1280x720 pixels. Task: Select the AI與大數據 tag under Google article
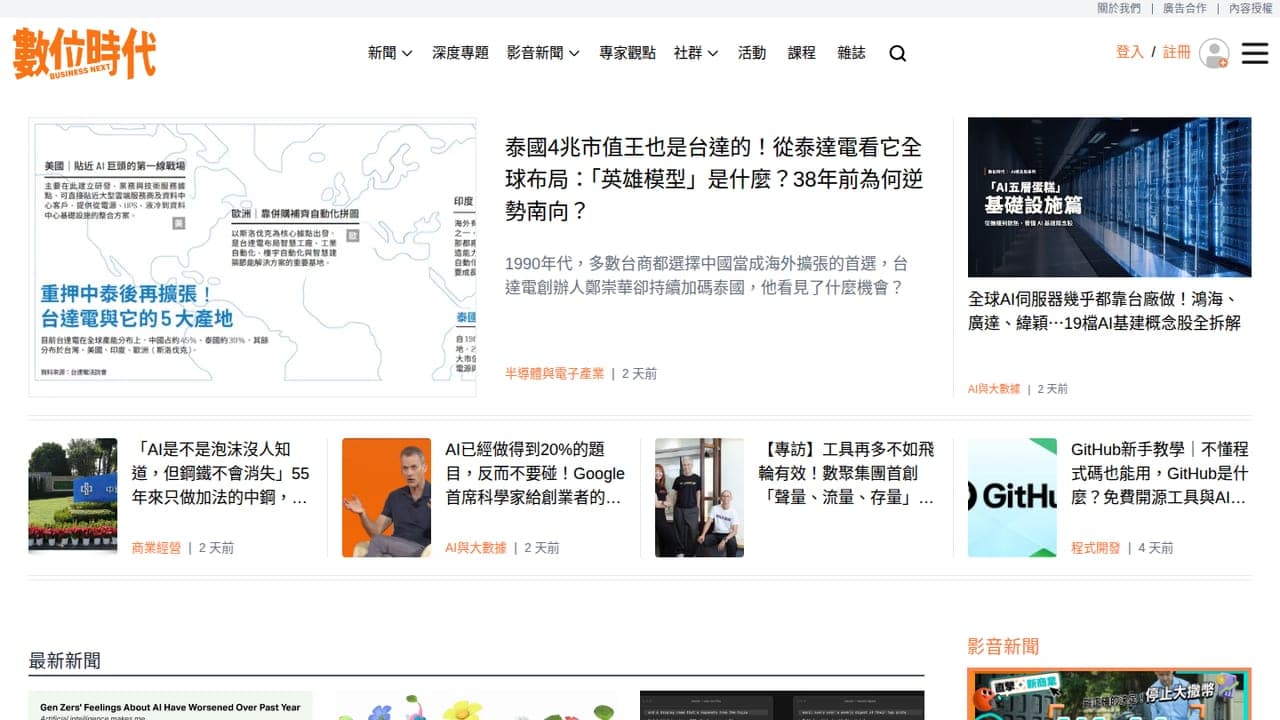[x=476, y=548]
